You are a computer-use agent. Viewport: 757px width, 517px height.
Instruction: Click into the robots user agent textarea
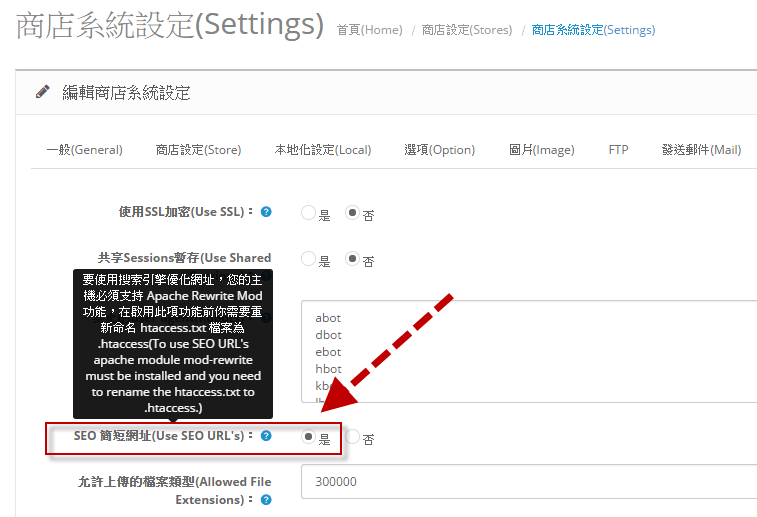point(529,351)
